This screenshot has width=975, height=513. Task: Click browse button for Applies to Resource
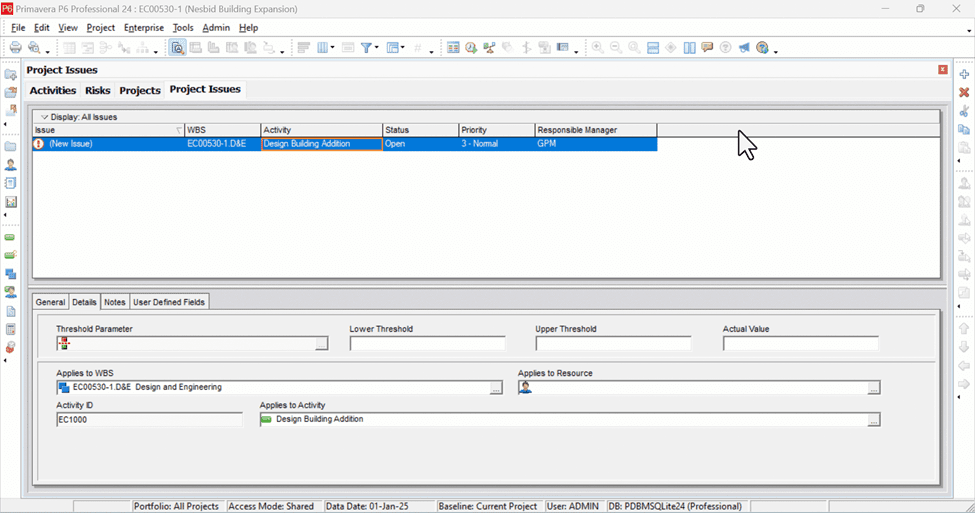pyautogui.click(x=874, y=388)
